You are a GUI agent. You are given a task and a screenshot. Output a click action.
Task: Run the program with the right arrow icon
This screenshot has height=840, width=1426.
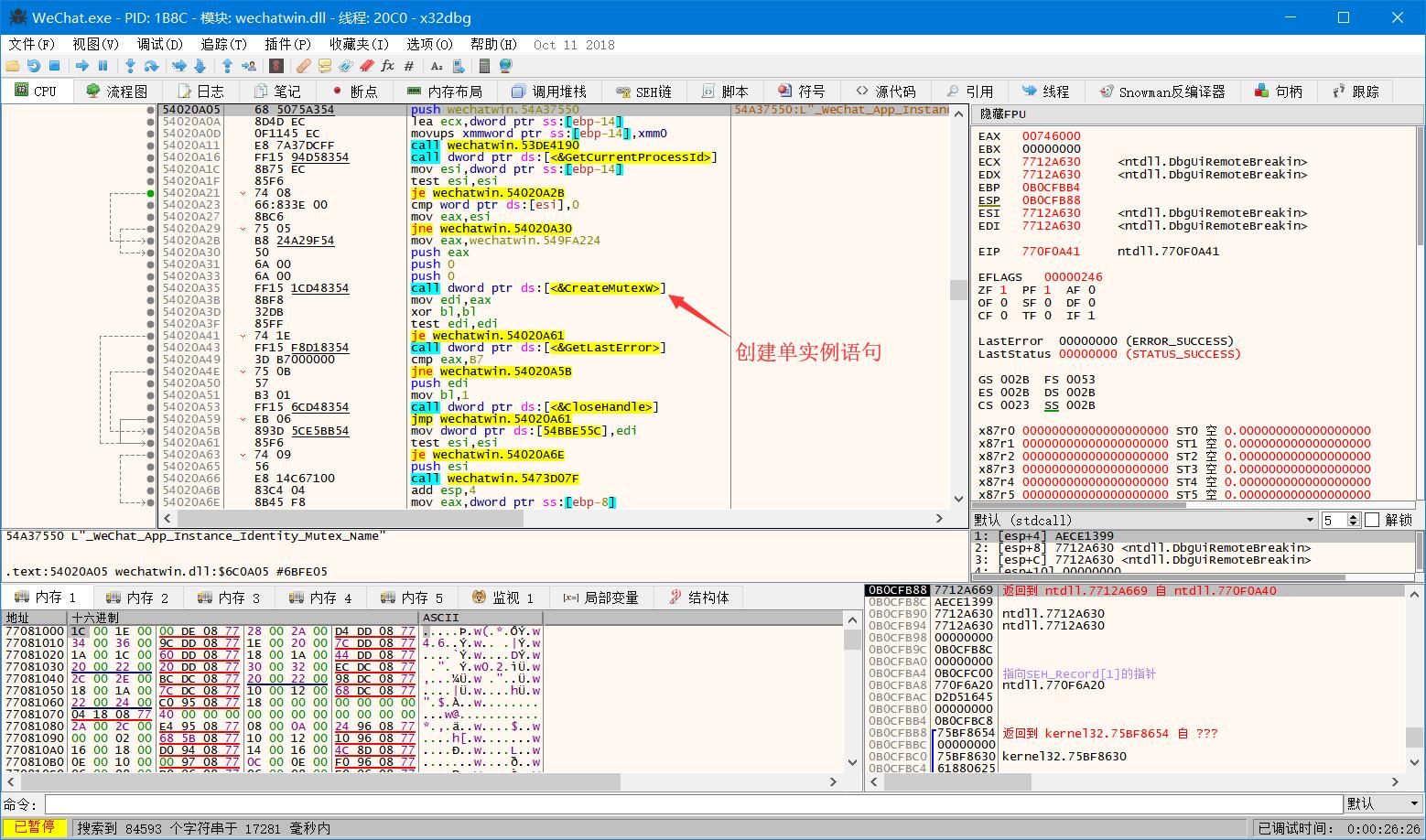pyautogui.click(x=82, y=66)
